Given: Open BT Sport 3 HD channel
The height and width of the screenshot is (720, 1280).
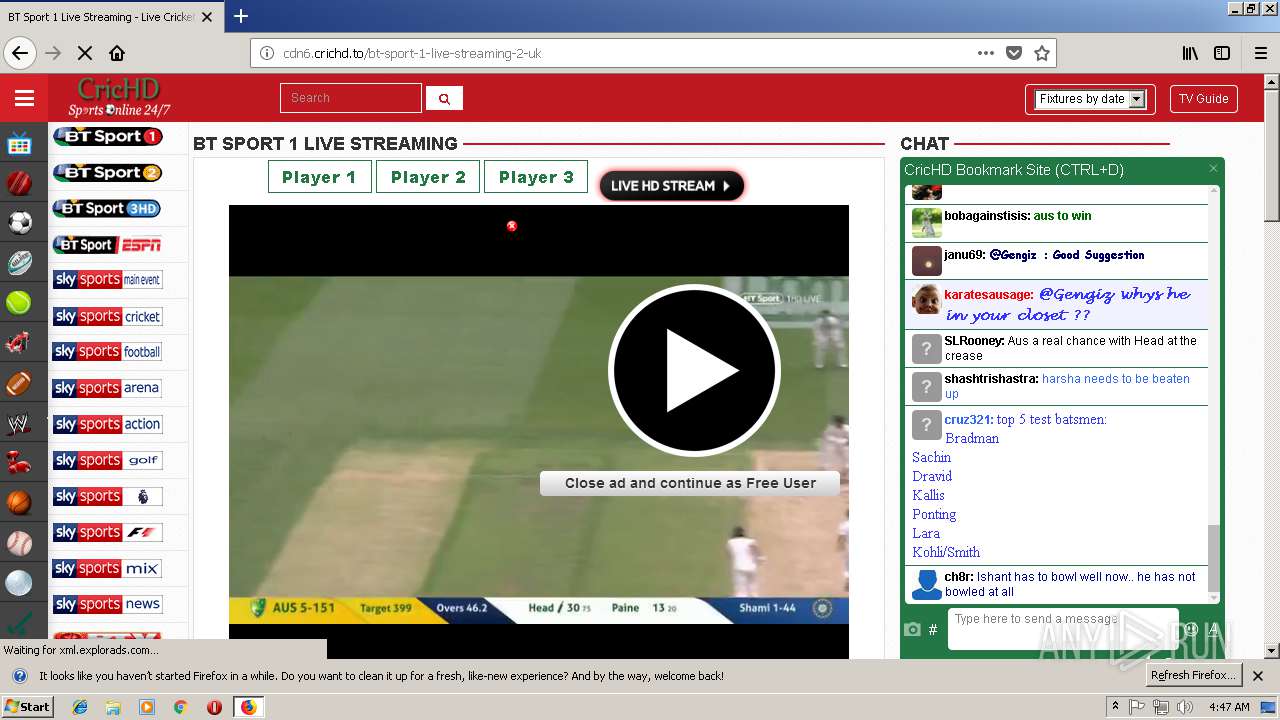Looking at the screenshot, I should (108, 208).
